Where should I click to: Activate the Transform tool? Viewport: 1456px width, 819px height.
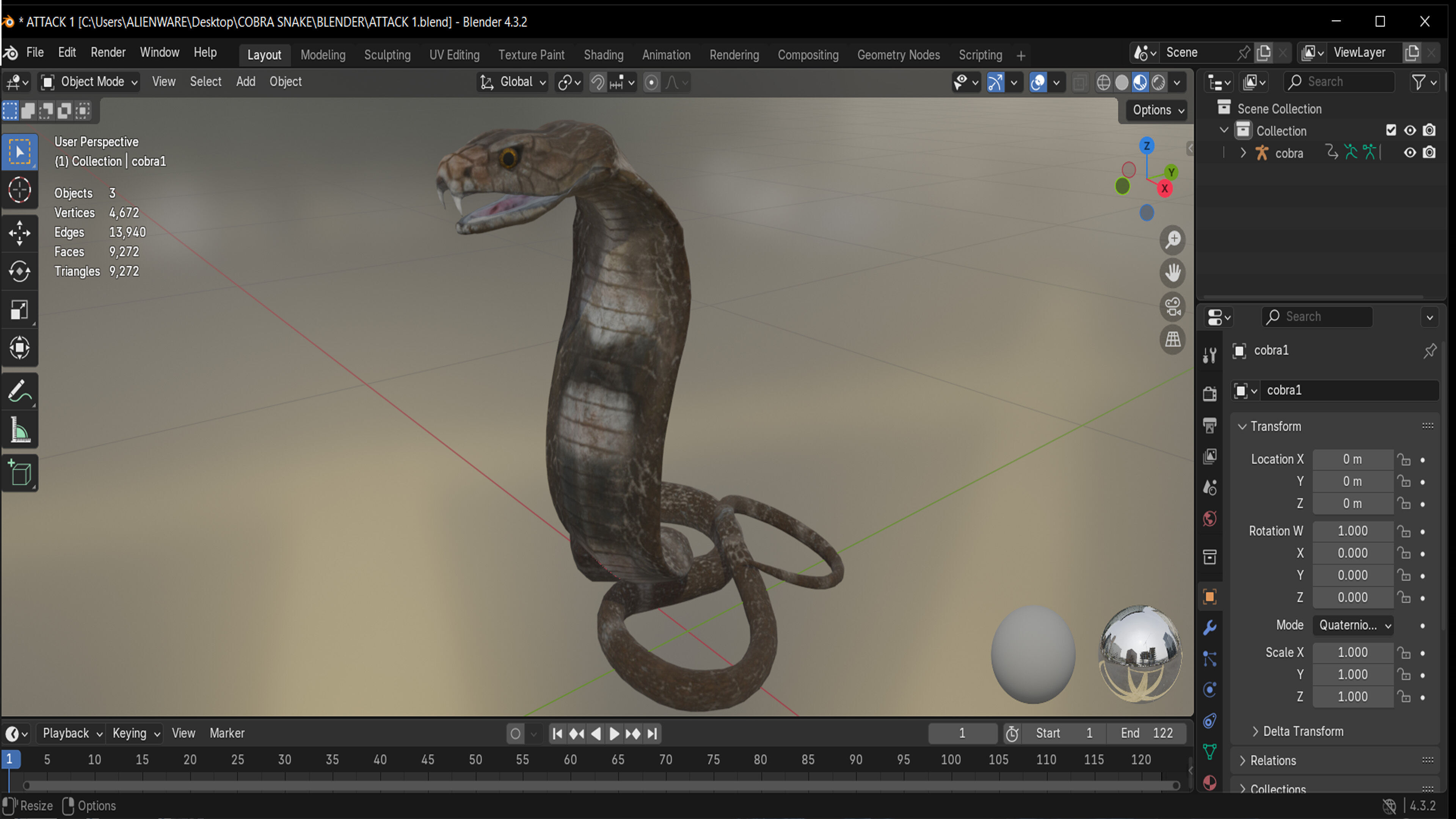(x=19, y=348)
